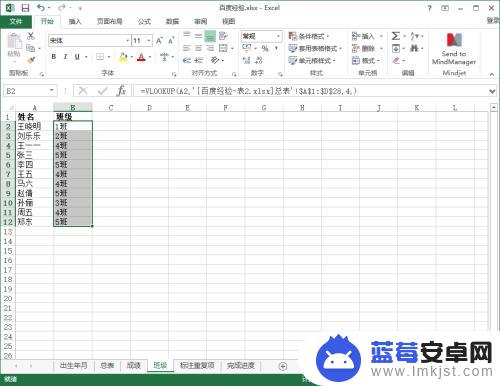Toggle Italic formatting
Image resolution: width=500 pixels, height=386 pixels.
click(65, 57)
